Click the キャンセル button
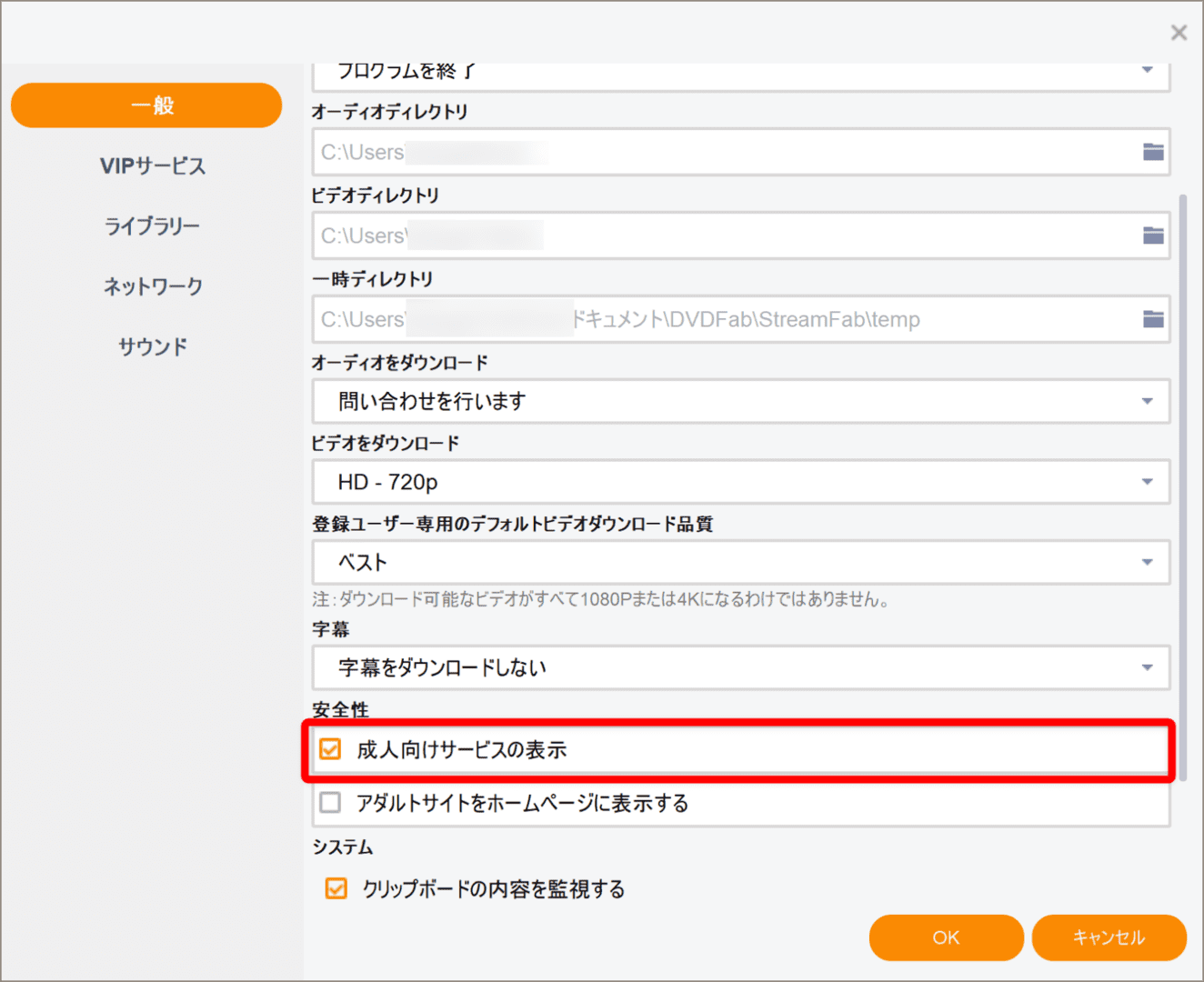This screenshot has width=1204, height=982. click(x=1109, y=937)
